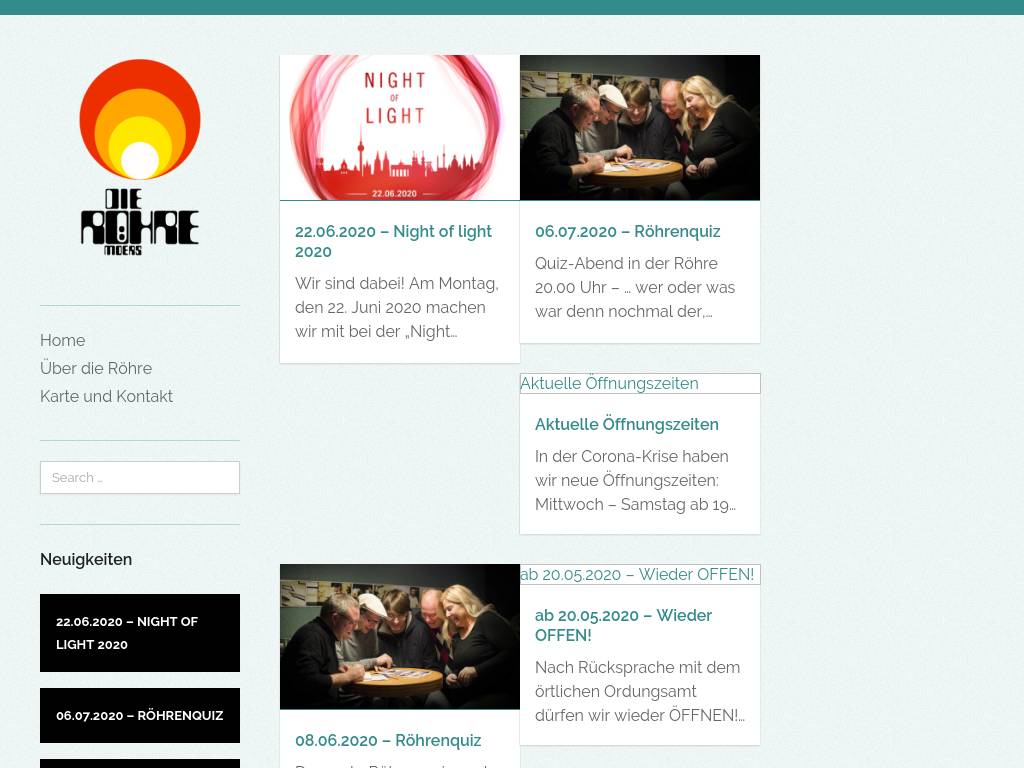This screenshot has width=1024, height=768.
Task: Open the Home menu item
Action: tap(63, 340)
